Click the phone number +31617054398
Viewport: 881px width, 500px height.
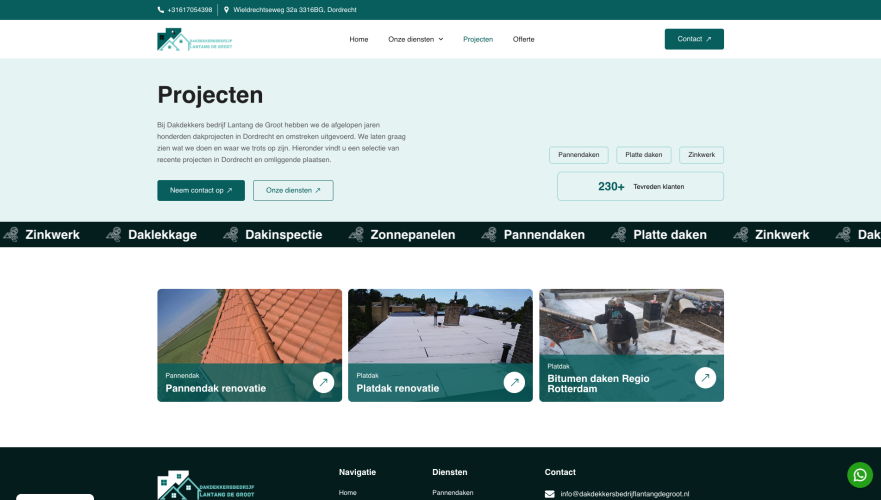[x=190, y=10]
